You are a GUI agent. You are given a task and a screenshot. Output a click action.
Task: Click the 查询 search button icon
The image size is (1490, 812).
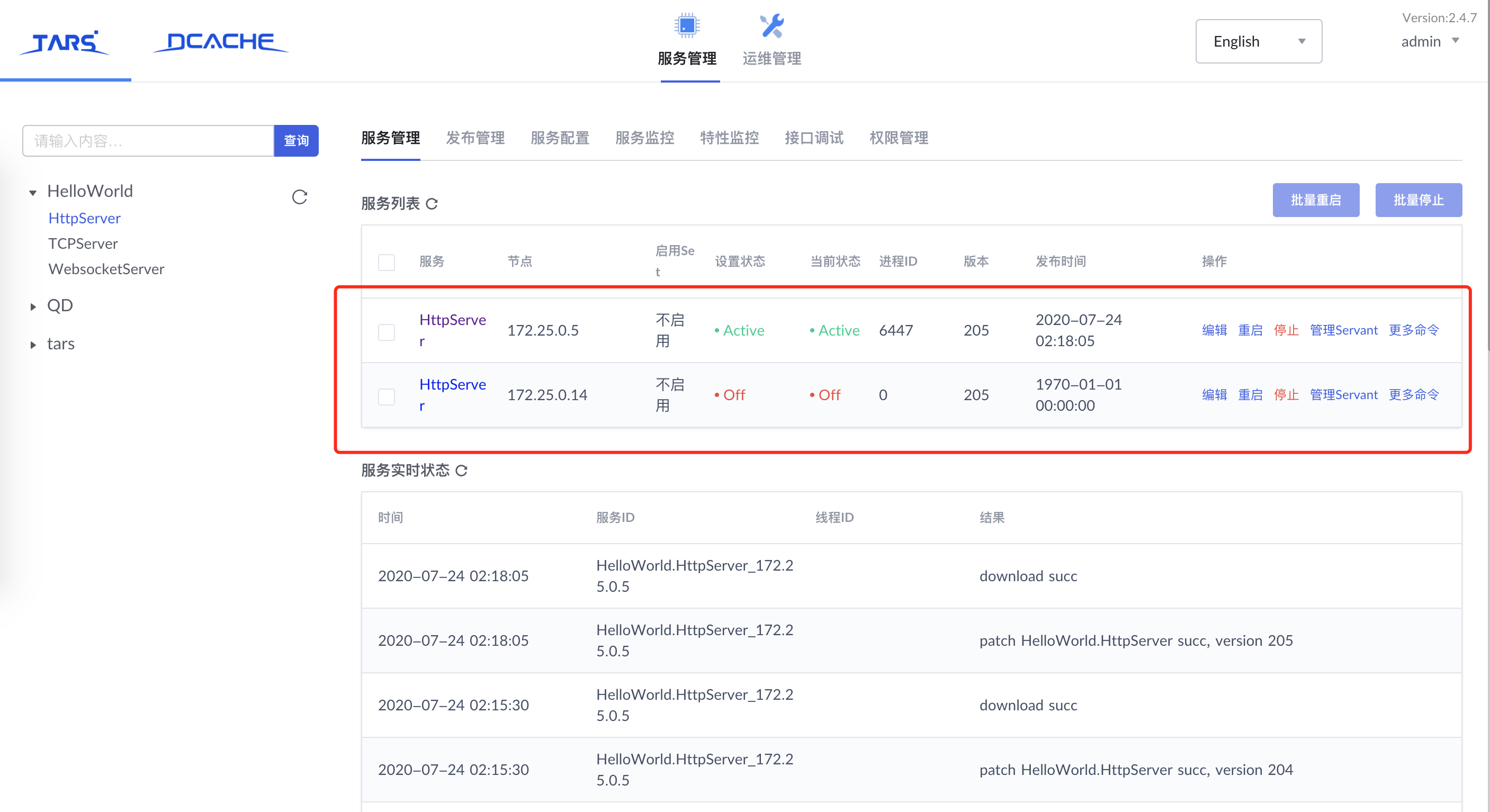click(x=295, y=140)
